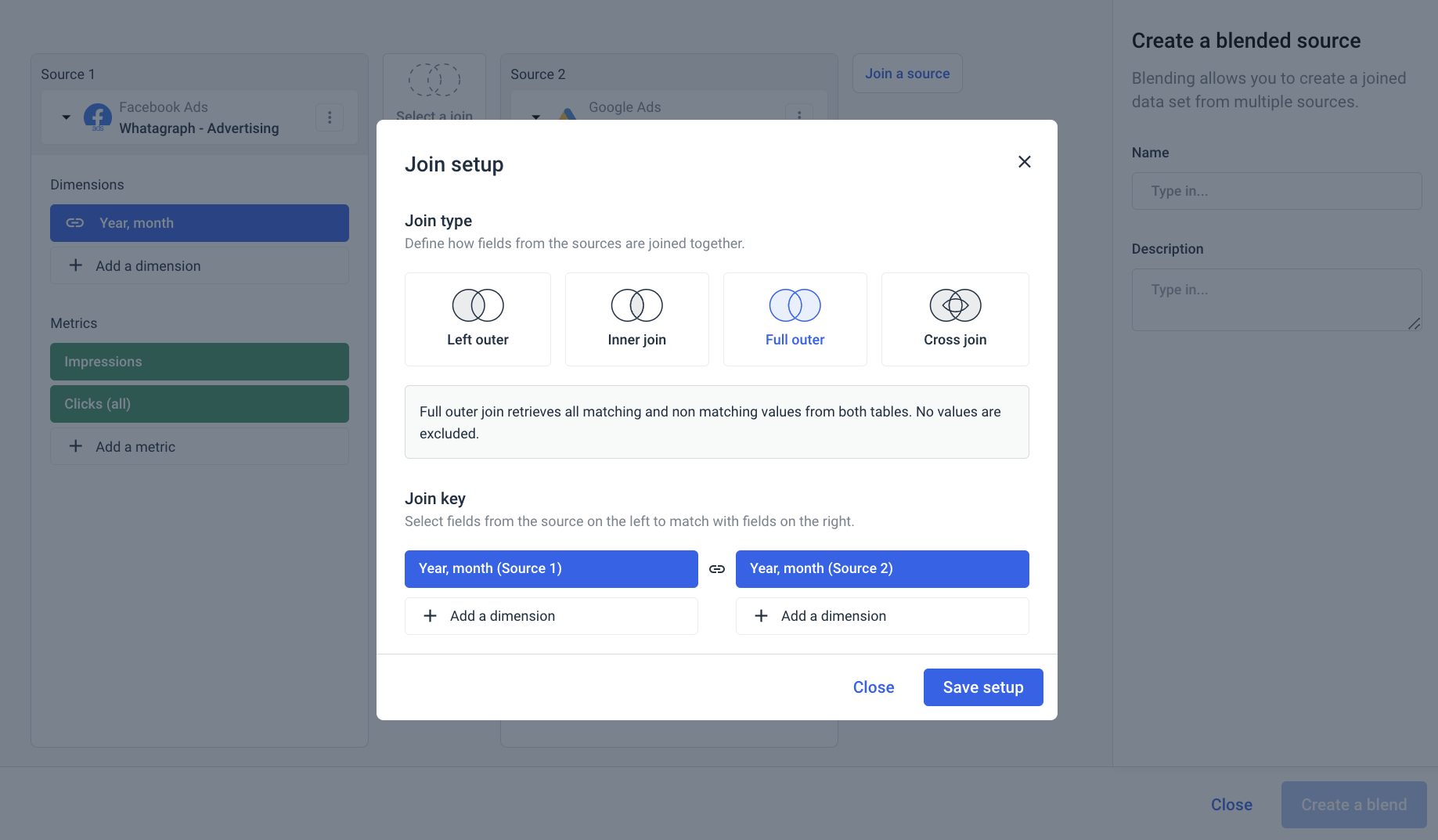Open Year, month (Source 1) key selector

pos(551,569)
